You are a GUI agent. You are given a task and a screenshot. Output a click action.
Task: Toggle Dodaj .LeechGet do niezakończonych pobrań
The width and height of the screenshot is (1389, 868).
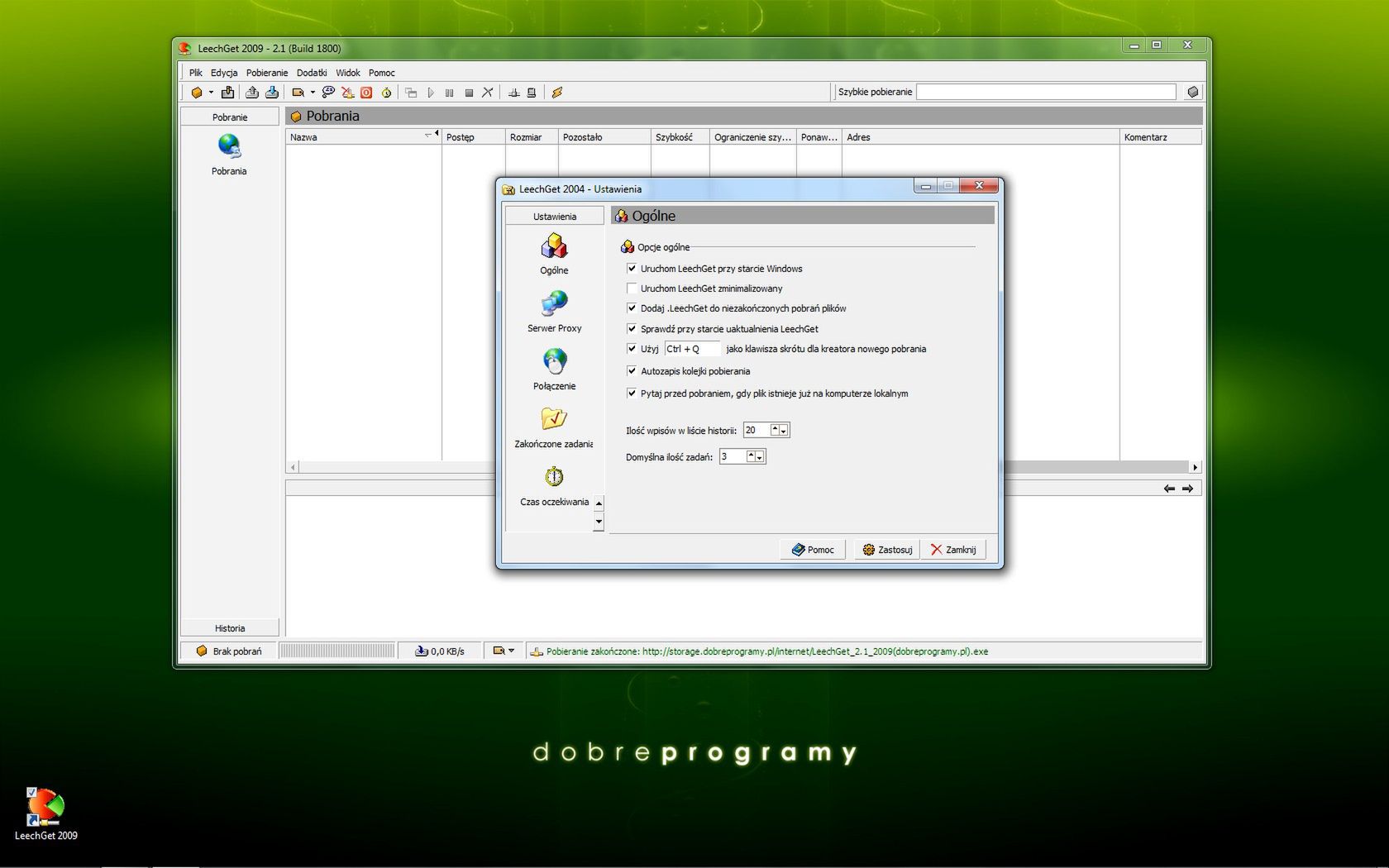[x=632, y=308]
